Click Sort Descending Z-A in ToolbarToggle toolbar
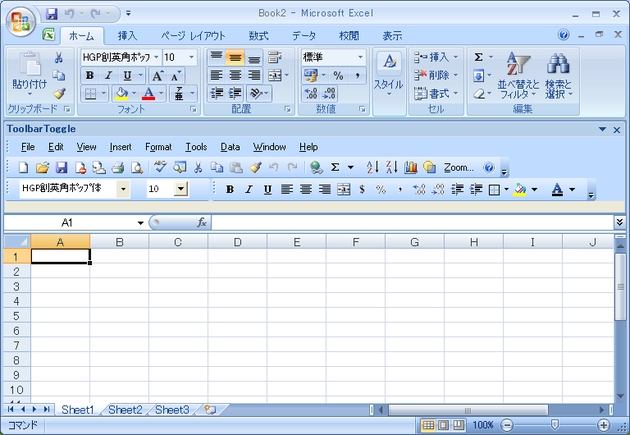630x435 pixels. click(392, 167)
